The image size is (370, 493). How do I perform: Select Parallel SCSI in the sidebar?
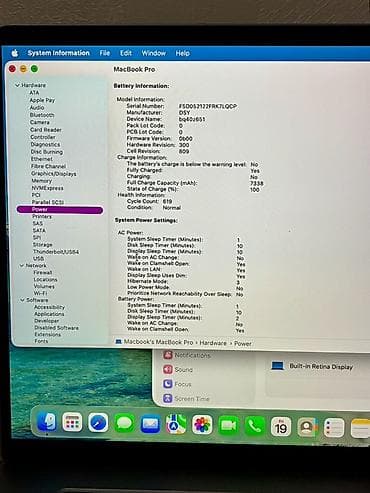48,202
